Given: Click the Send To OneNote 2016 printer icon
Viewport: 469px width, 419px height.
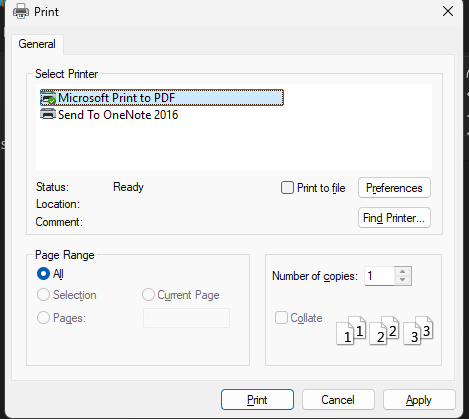Looking at the screenshot, I should 48,114.
